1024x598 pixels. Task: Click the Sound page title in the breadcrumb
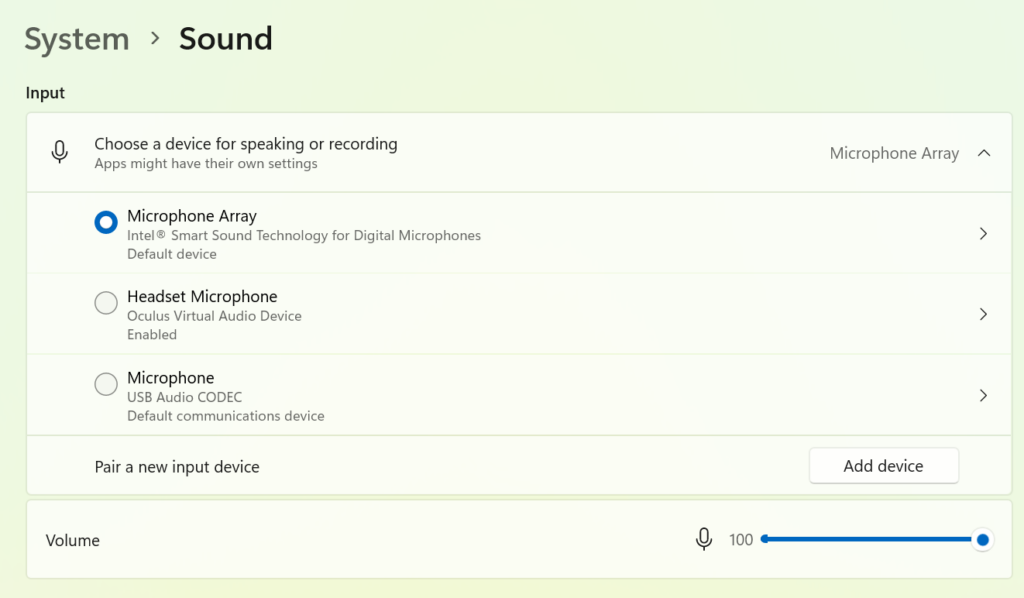coord(226,39)
